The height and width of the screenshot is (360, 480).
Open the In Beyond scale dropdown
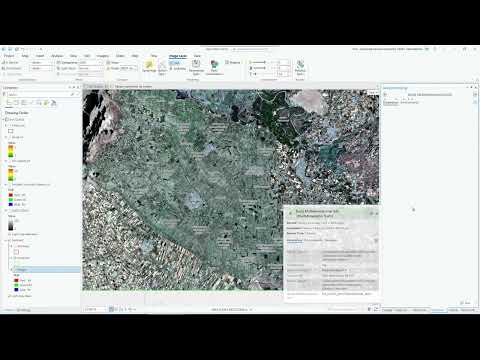(41, 63)
